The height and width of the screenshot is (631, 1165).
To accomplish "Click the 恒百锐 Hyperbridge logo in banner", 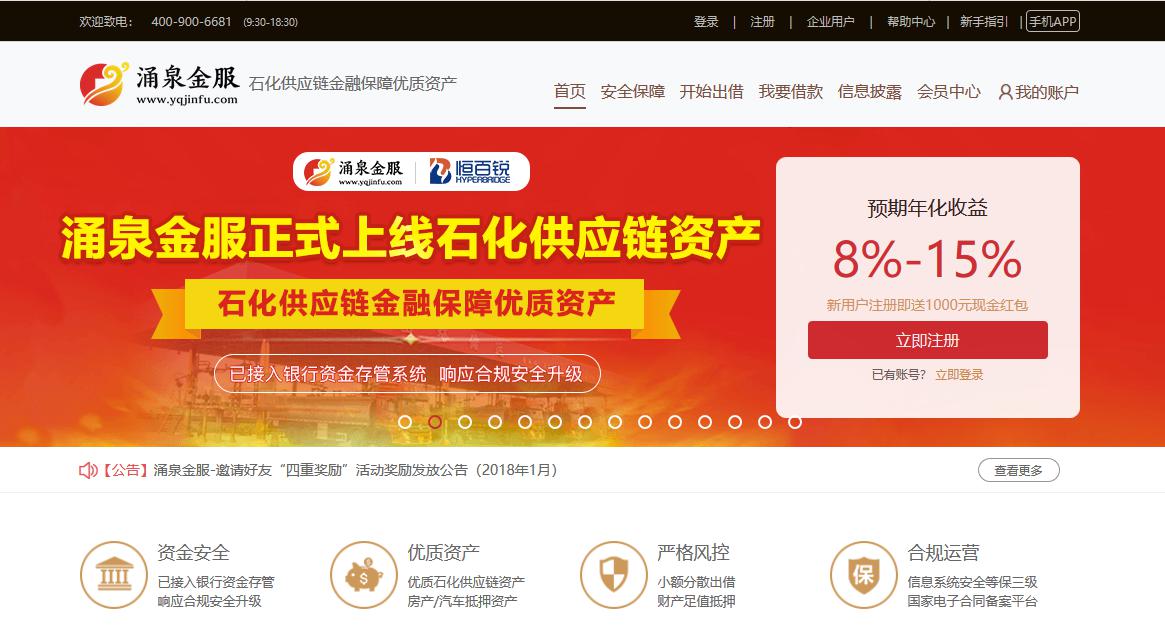I will tap(470, 172).
